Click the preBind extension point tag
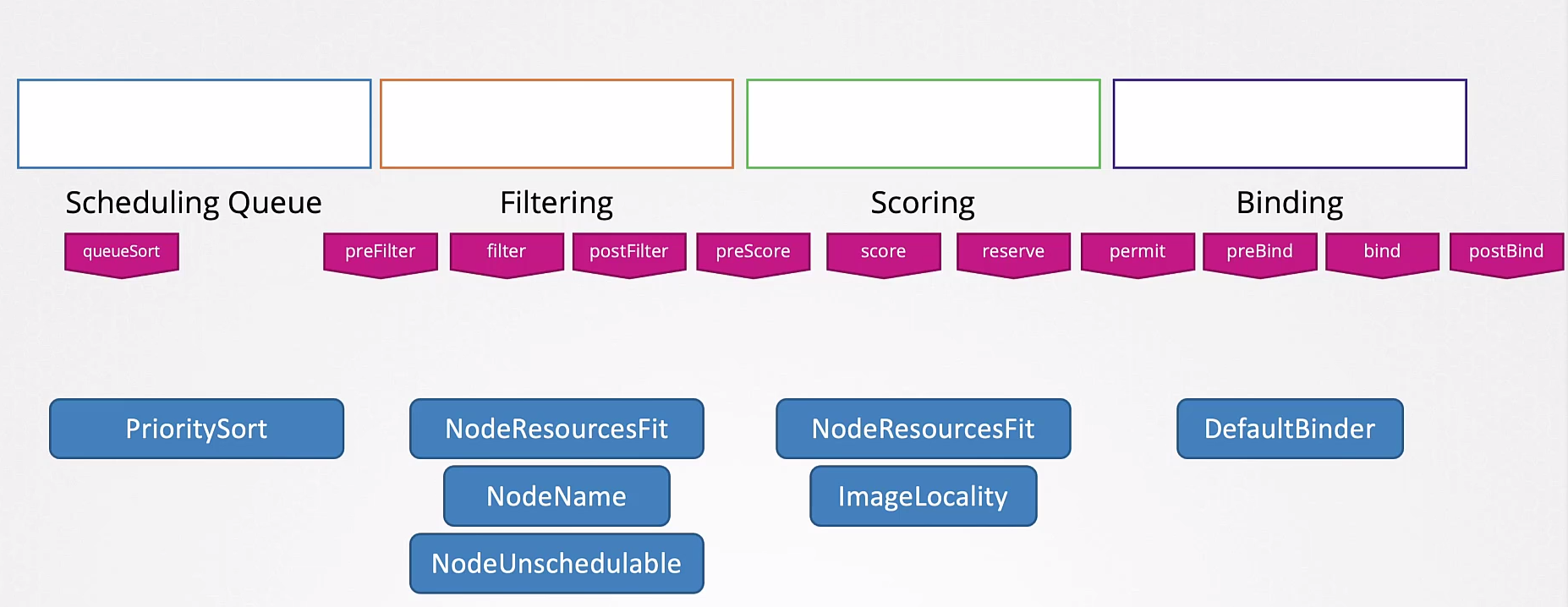Viewport: 1568px width, 607px height. 1259,252
